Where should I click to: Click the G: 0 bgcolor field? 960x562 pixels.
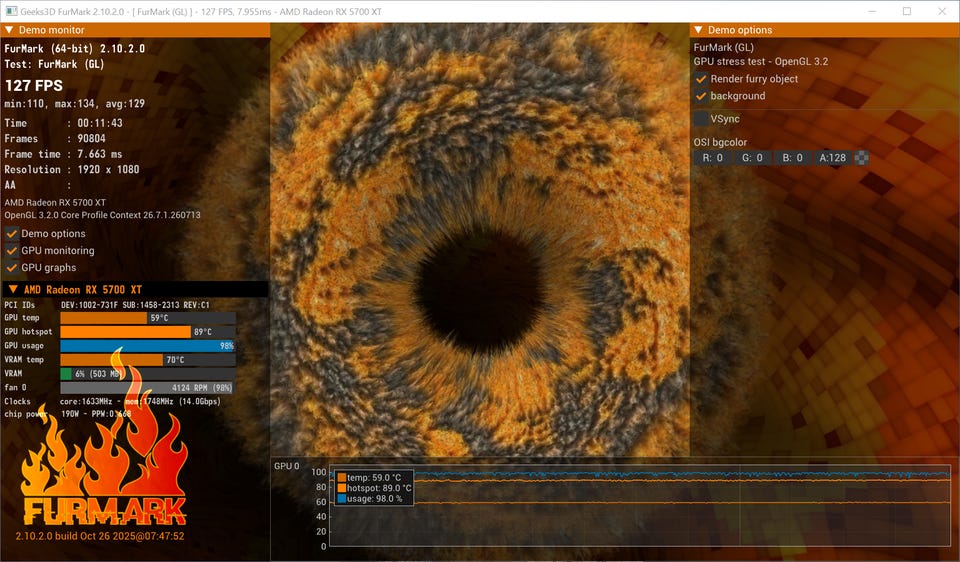tap(752, 158)
